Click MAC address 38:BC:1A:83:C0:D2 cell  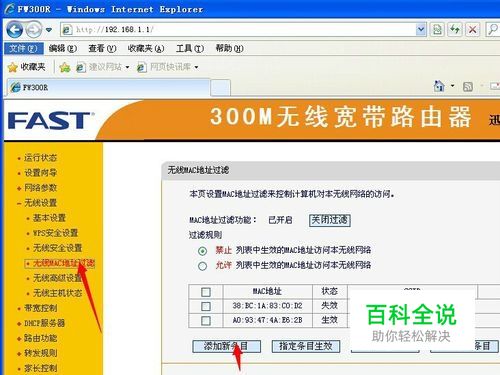(267, 306)
